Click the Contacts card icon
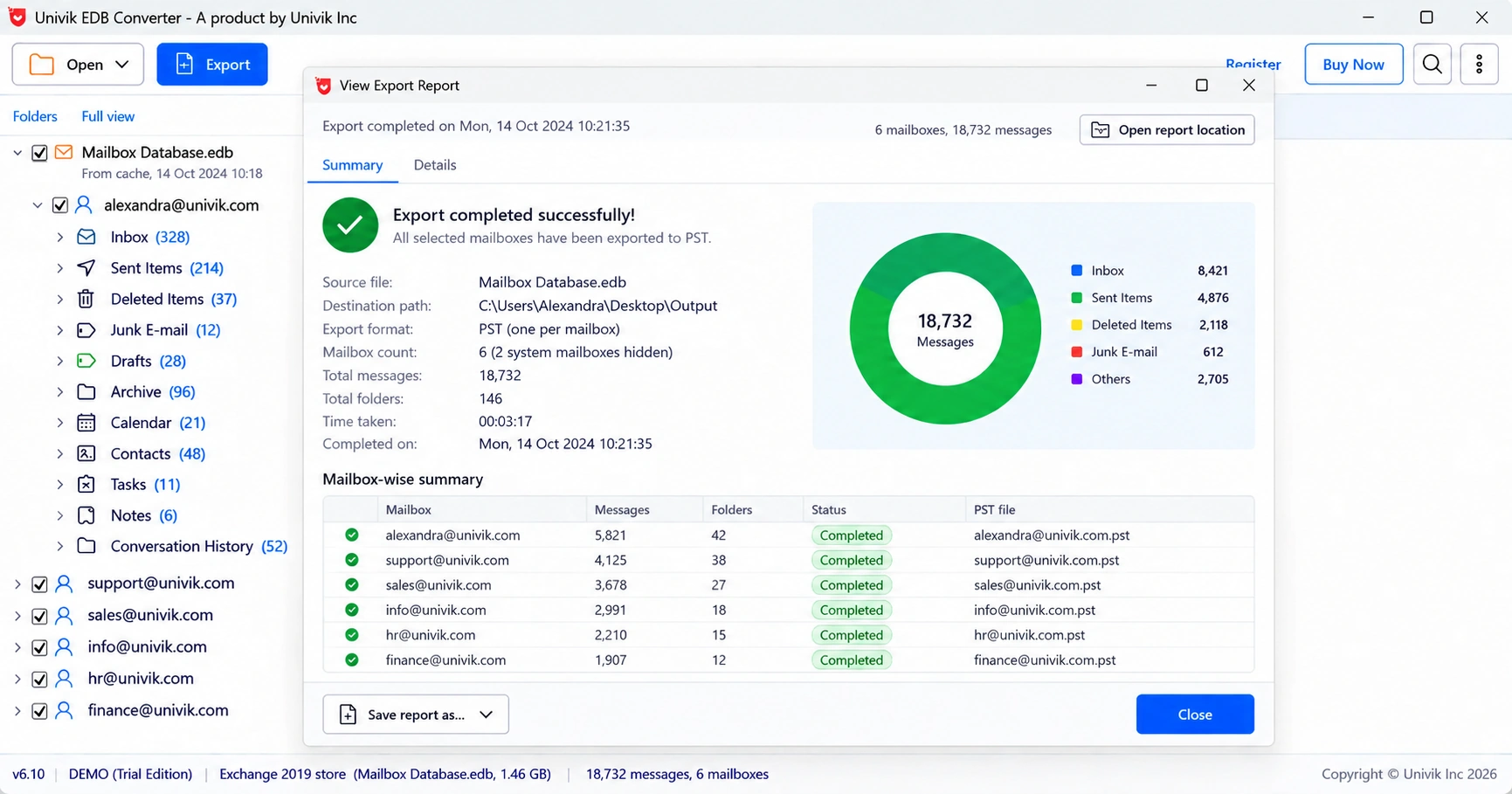 point(86,453)
